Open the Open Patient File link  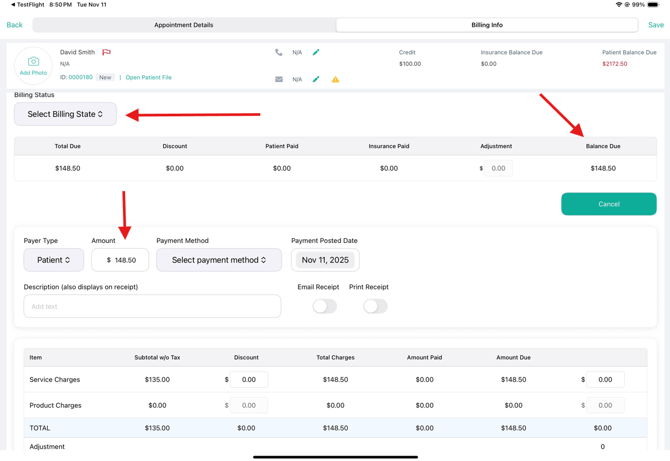pos(148,77)
